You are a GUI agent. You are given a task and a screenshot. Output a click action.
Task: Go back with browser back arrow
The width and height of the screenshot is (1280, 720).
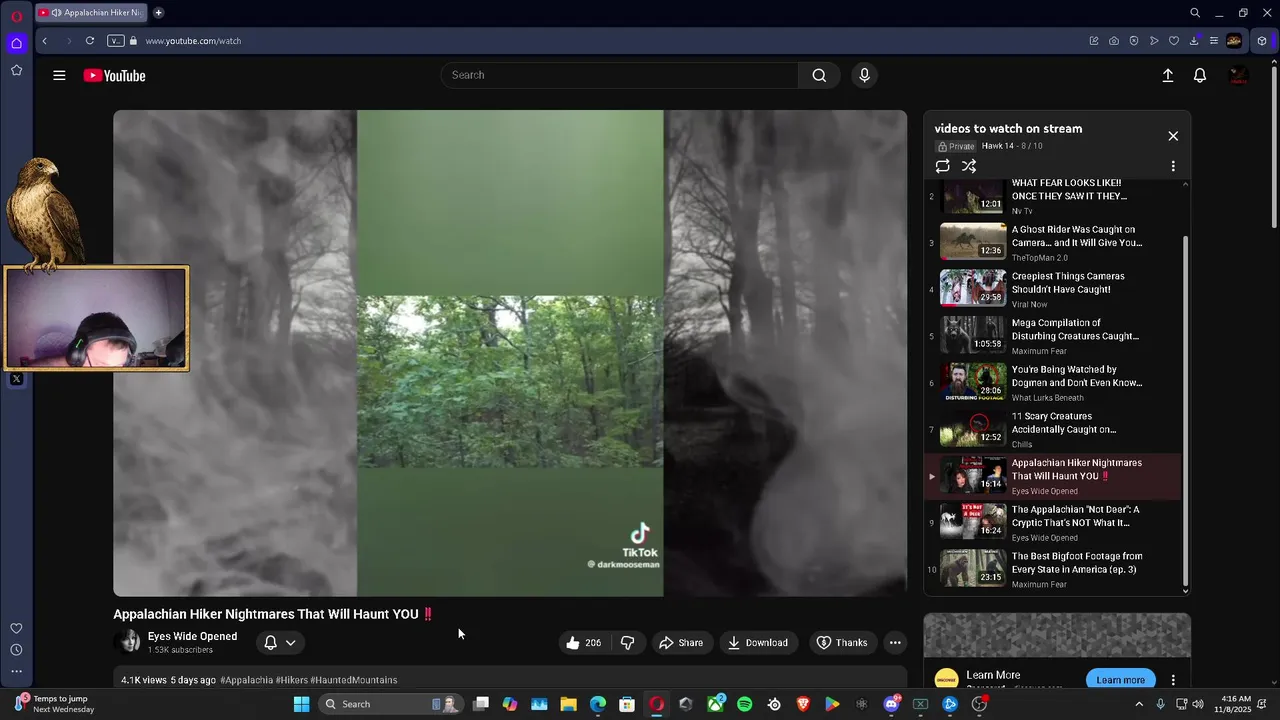tap(44, 41)
